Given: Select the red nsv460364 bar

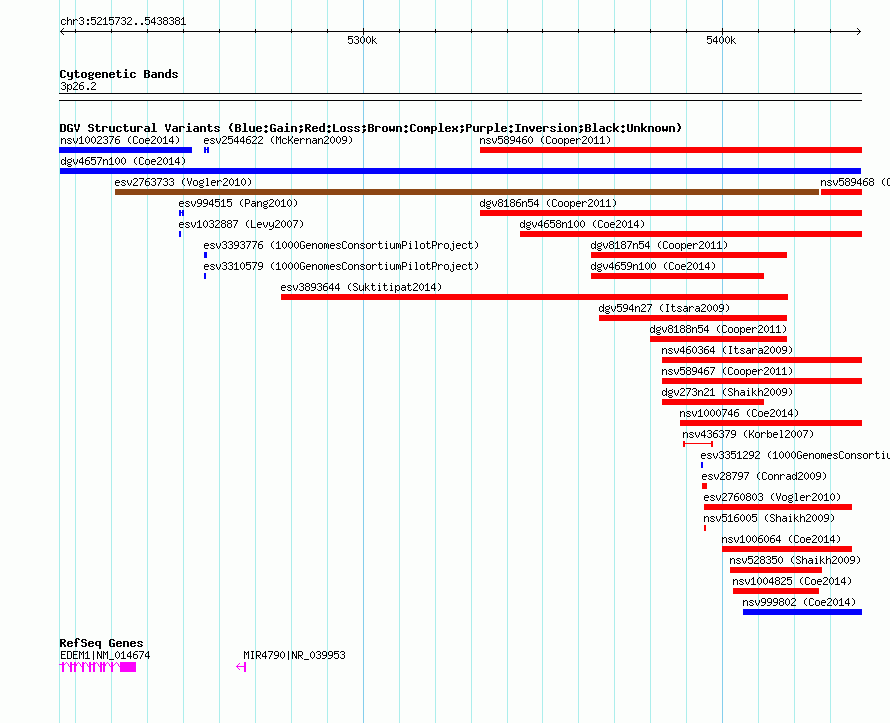Looking at the screenshot, I should tap(762, 360).
